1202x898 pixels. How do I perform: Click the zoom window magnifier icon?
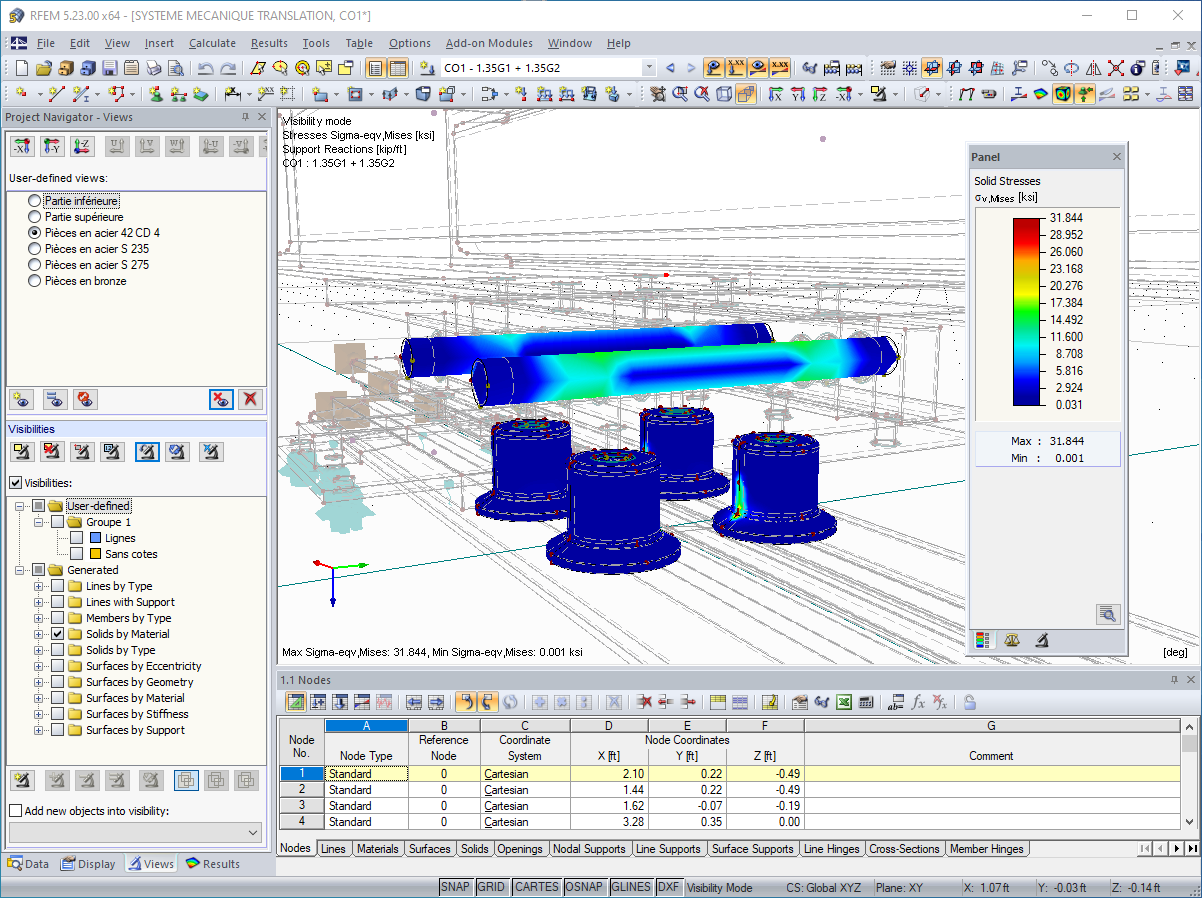pos(680,94)
